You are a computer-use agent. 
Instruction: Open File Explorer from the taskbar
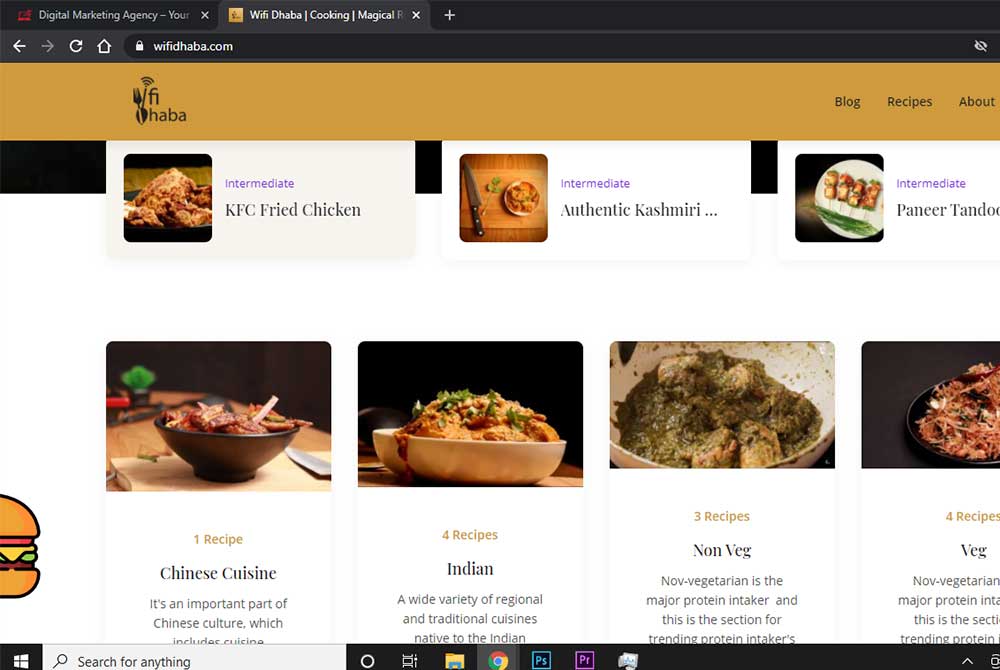click(455, 660)
